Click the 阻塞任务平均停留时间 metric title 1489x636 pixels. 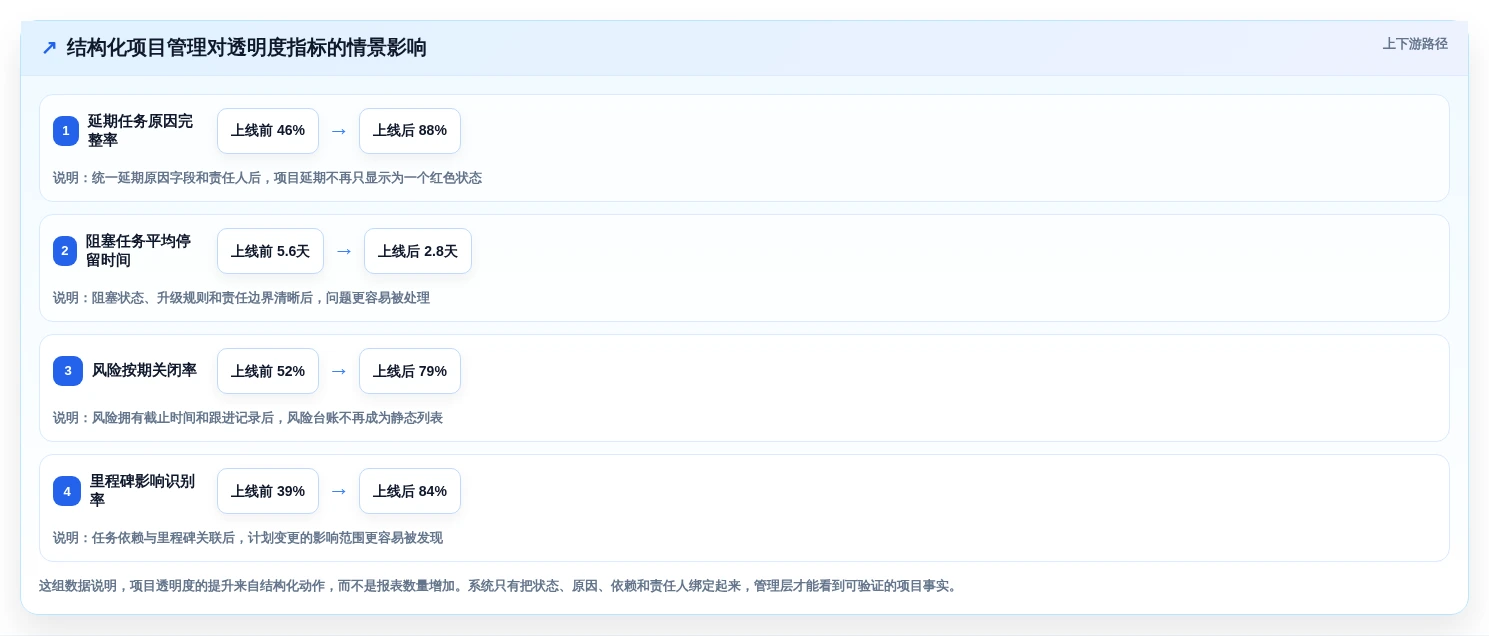139,251
